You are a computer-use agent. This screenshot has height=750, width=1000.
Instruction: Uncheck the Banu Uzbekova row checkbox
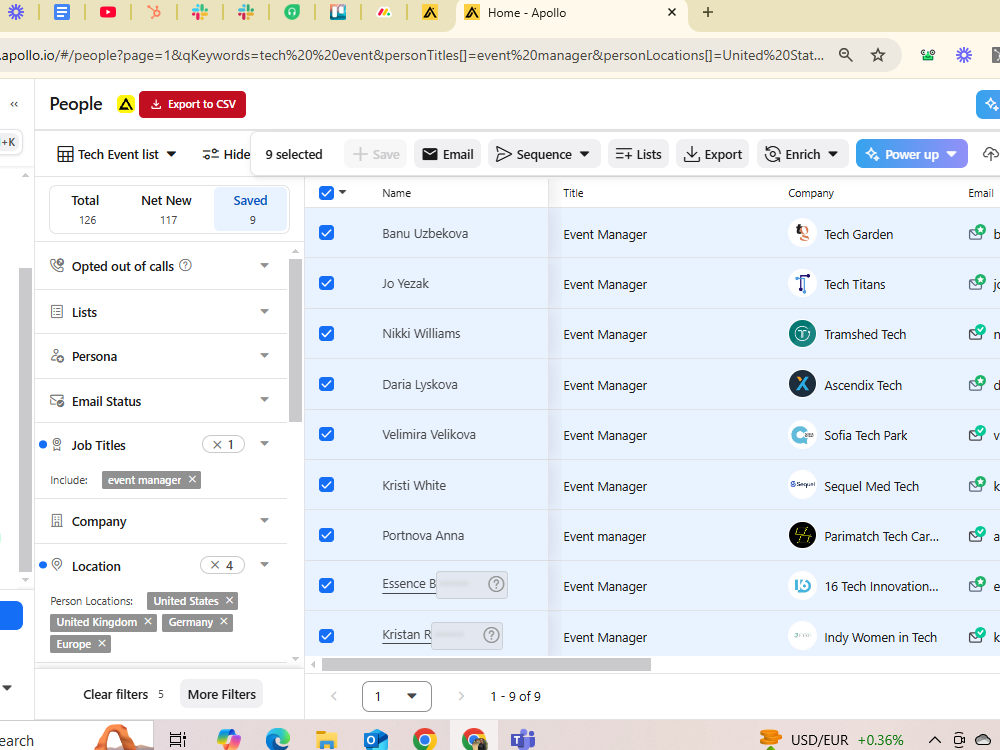click(x=326, y=233)
